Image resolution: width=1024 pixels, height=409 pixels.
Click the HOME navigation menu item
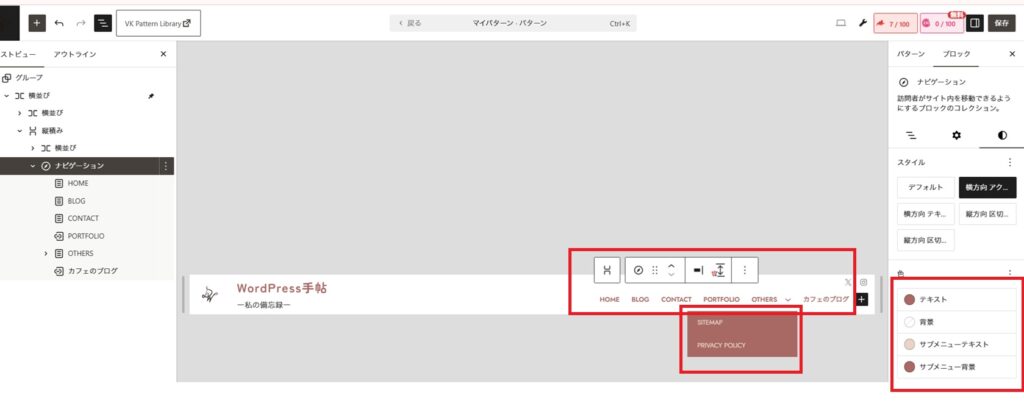(609, 299)
